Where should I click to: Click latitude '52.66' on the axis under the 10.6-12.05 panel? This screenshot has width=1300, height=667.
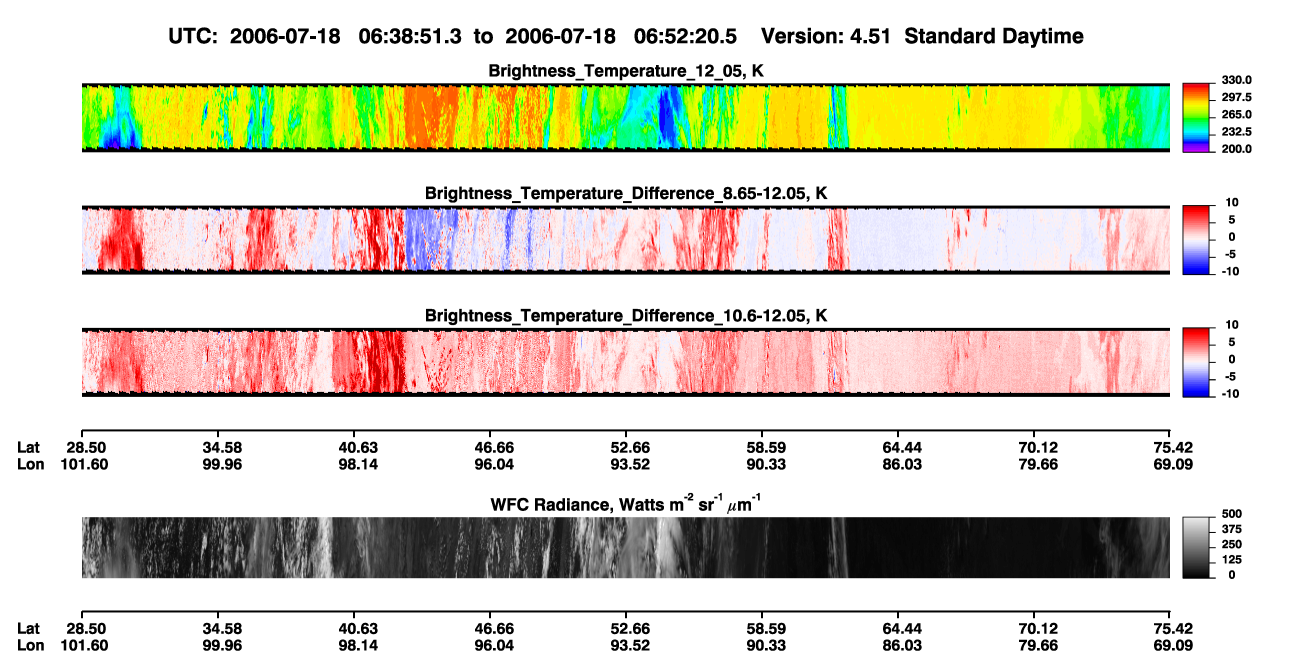(626, 448)
